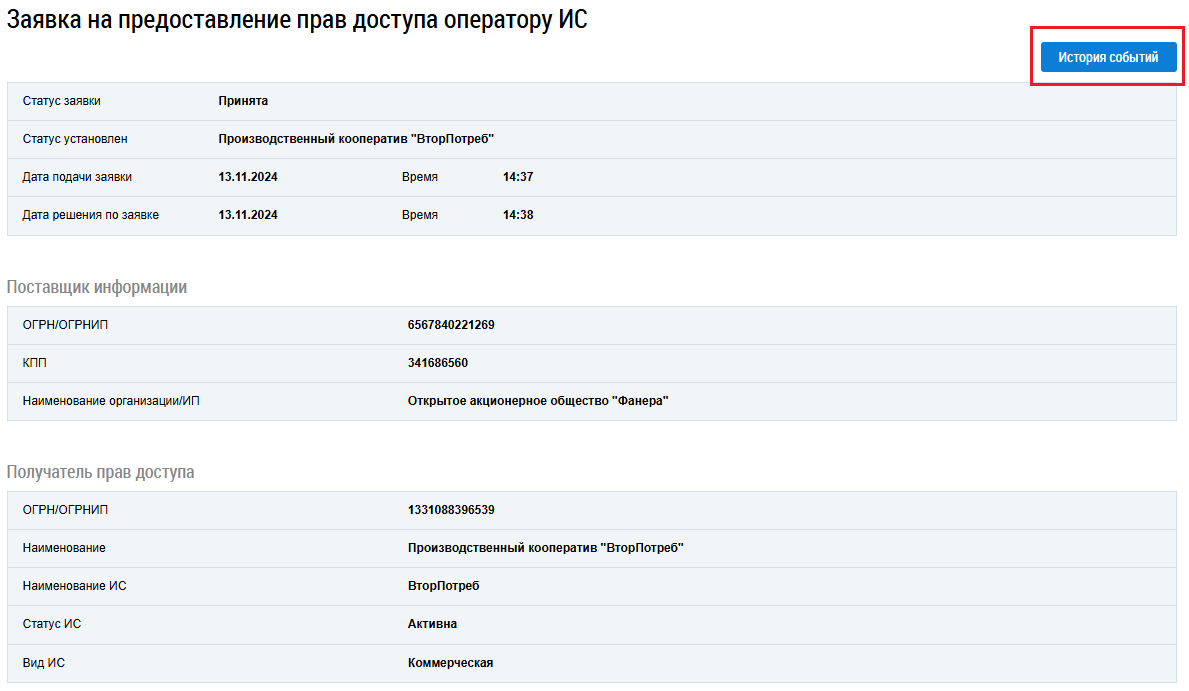The image size is (1189, 691).
Task: Click the recipient Наименование value
Action: [546, 548]
